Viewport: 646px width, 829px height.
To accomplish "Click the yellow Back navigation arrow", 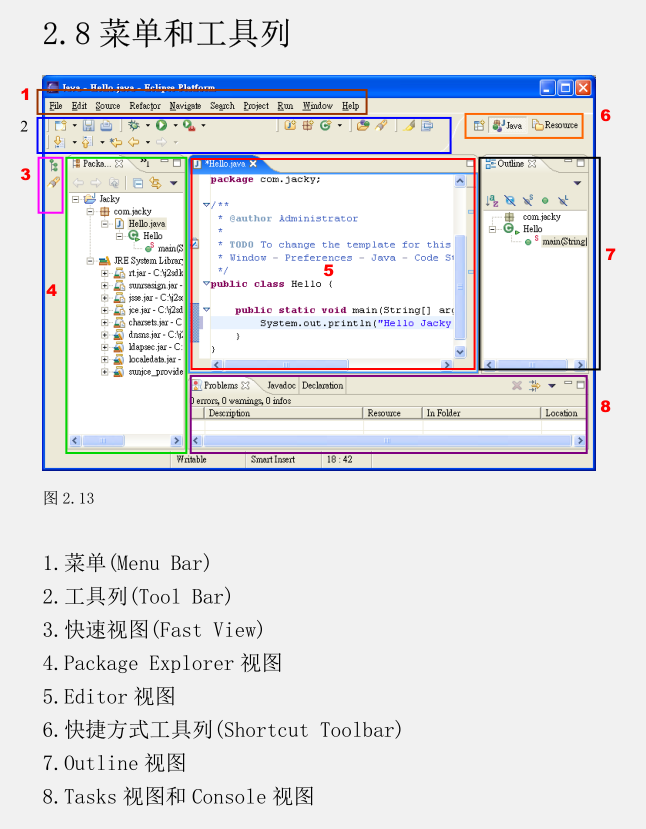I will tap(134, 142).
